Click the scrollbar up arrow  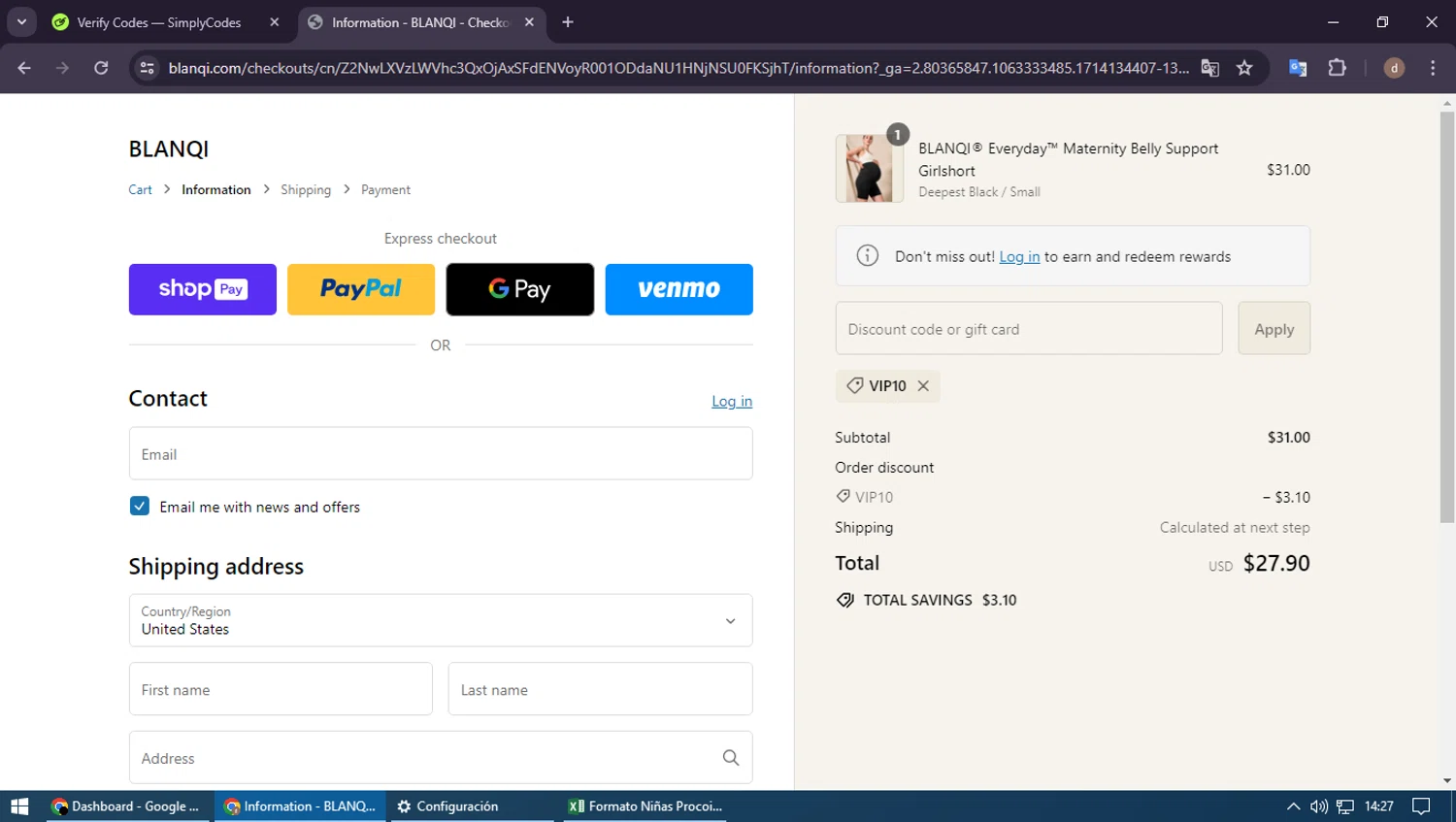1447,102
